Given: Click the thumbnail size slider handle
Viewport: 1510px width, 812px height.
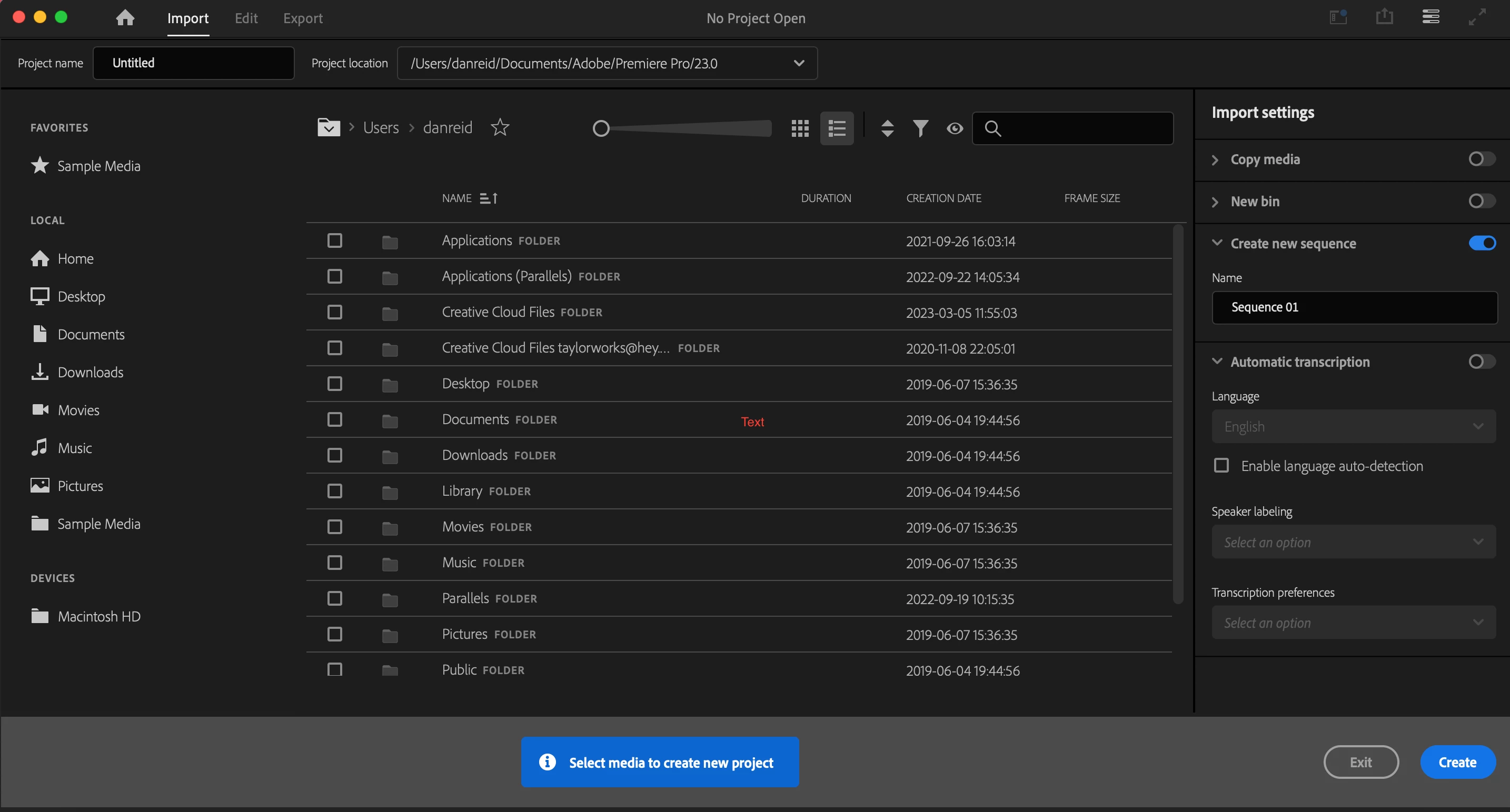Looking at the screenshot, I should point(601,128).
